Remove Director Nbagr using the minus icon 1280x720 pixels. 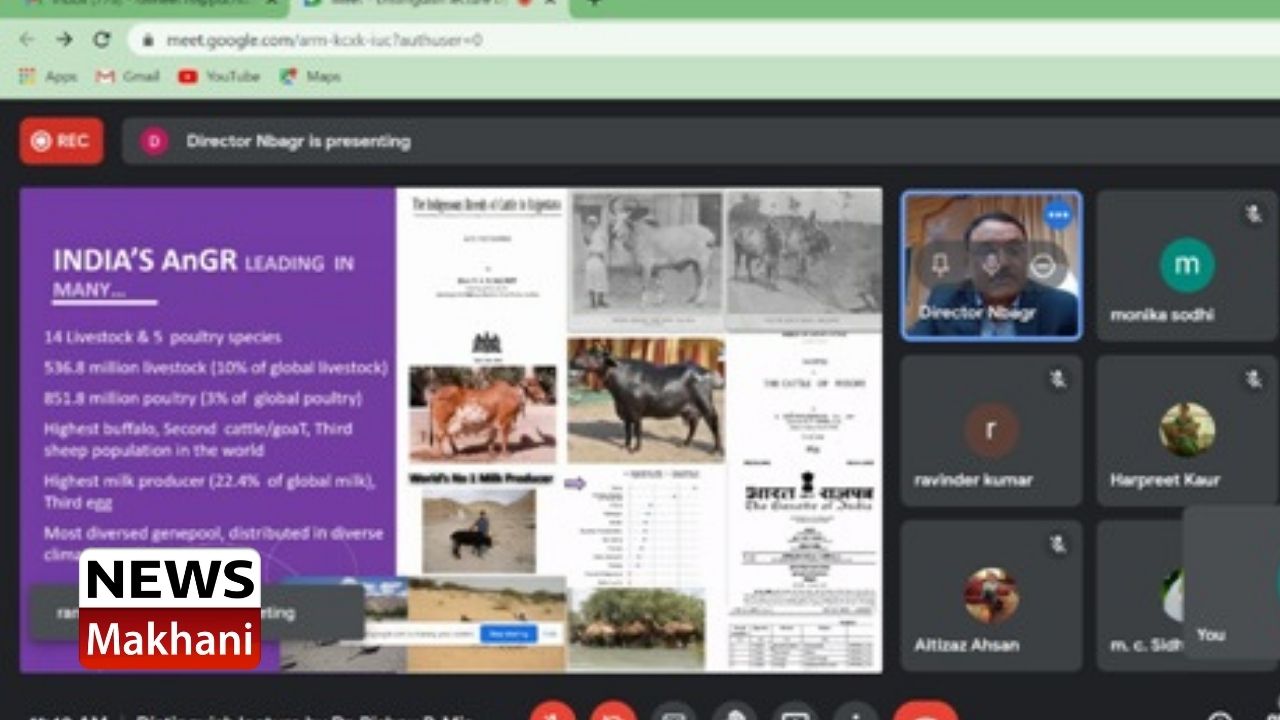click(x=1042, y=266)
